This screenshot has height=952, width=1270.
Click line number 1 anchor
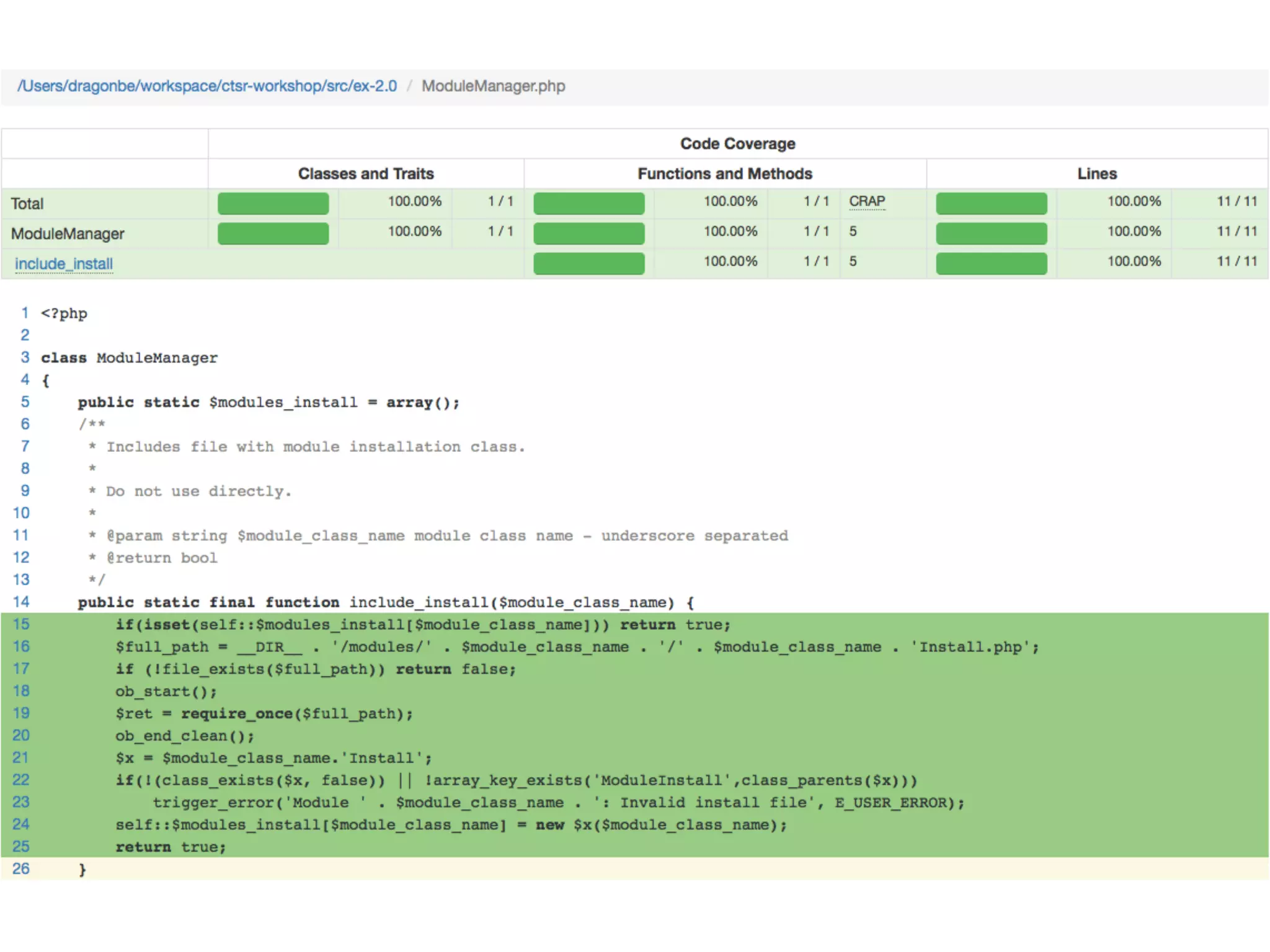coord(25,313)
